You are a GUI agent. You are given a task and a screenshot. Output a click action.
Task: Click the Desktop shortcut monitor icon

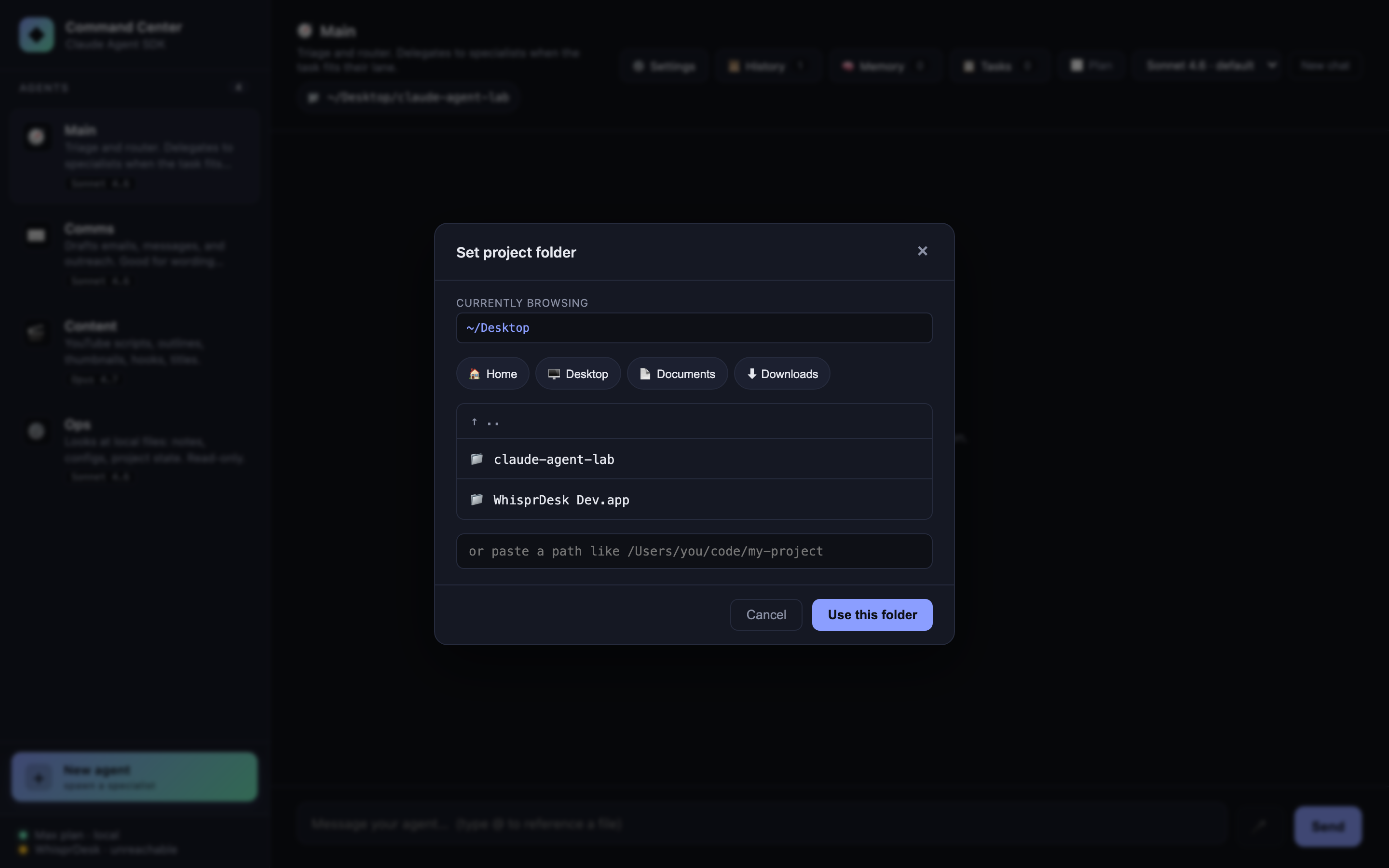(553, 374)
